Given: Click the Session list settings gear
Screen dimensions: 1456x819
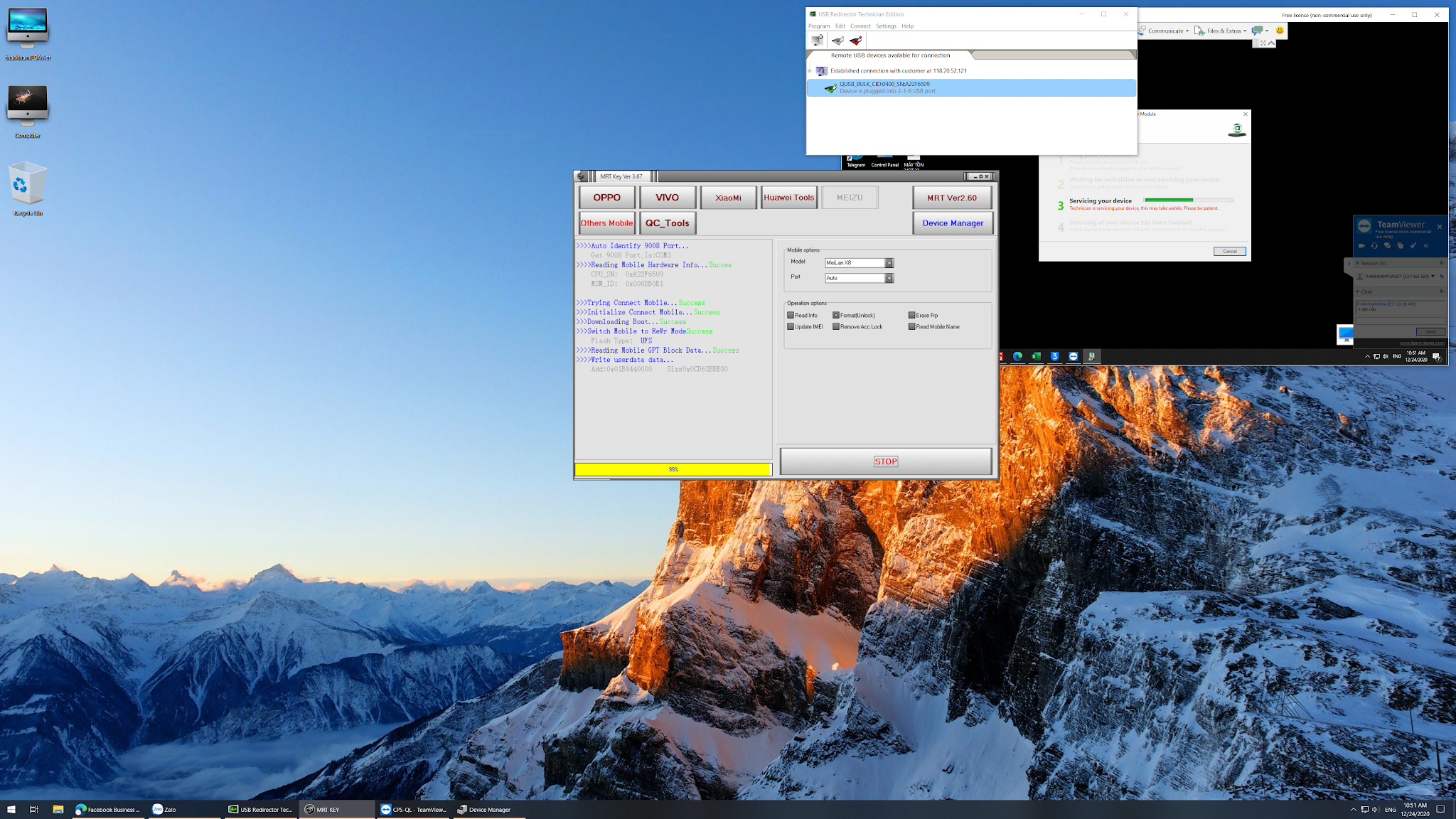Looking at the screenshot, I should coord(1442,263).
